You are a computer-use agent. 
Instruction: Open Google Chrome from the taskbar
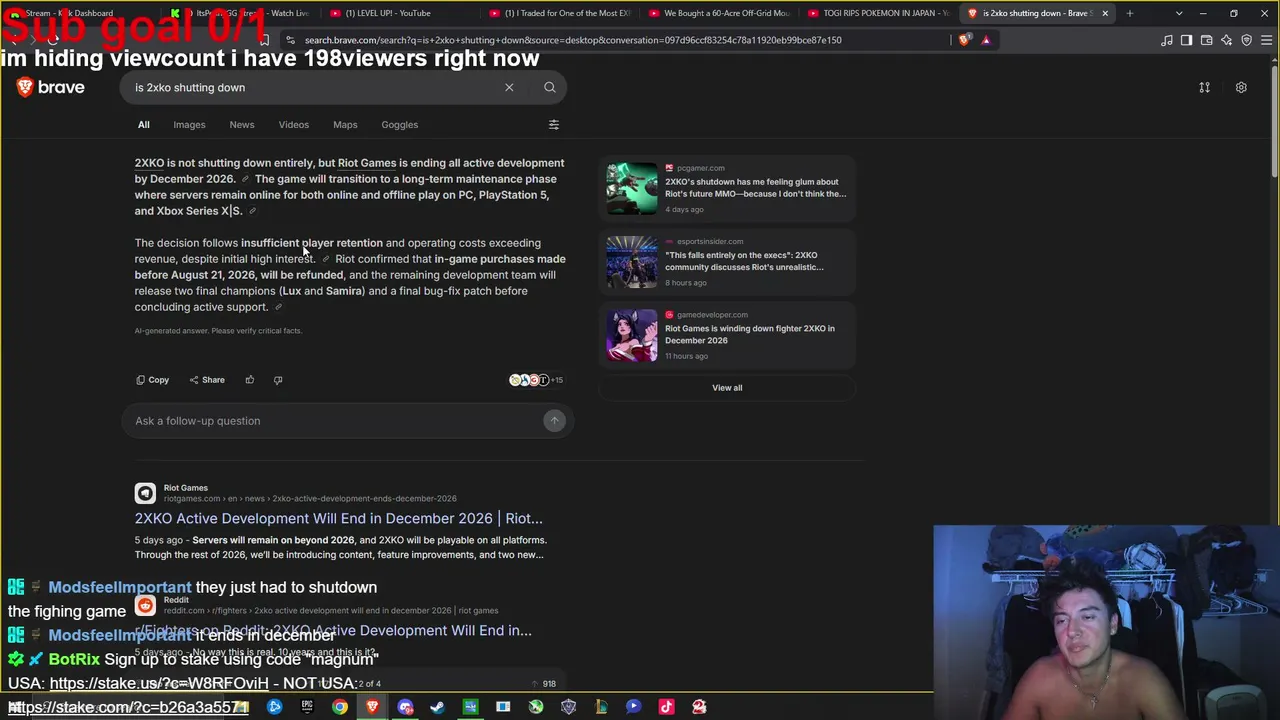[x=340, y=707]
